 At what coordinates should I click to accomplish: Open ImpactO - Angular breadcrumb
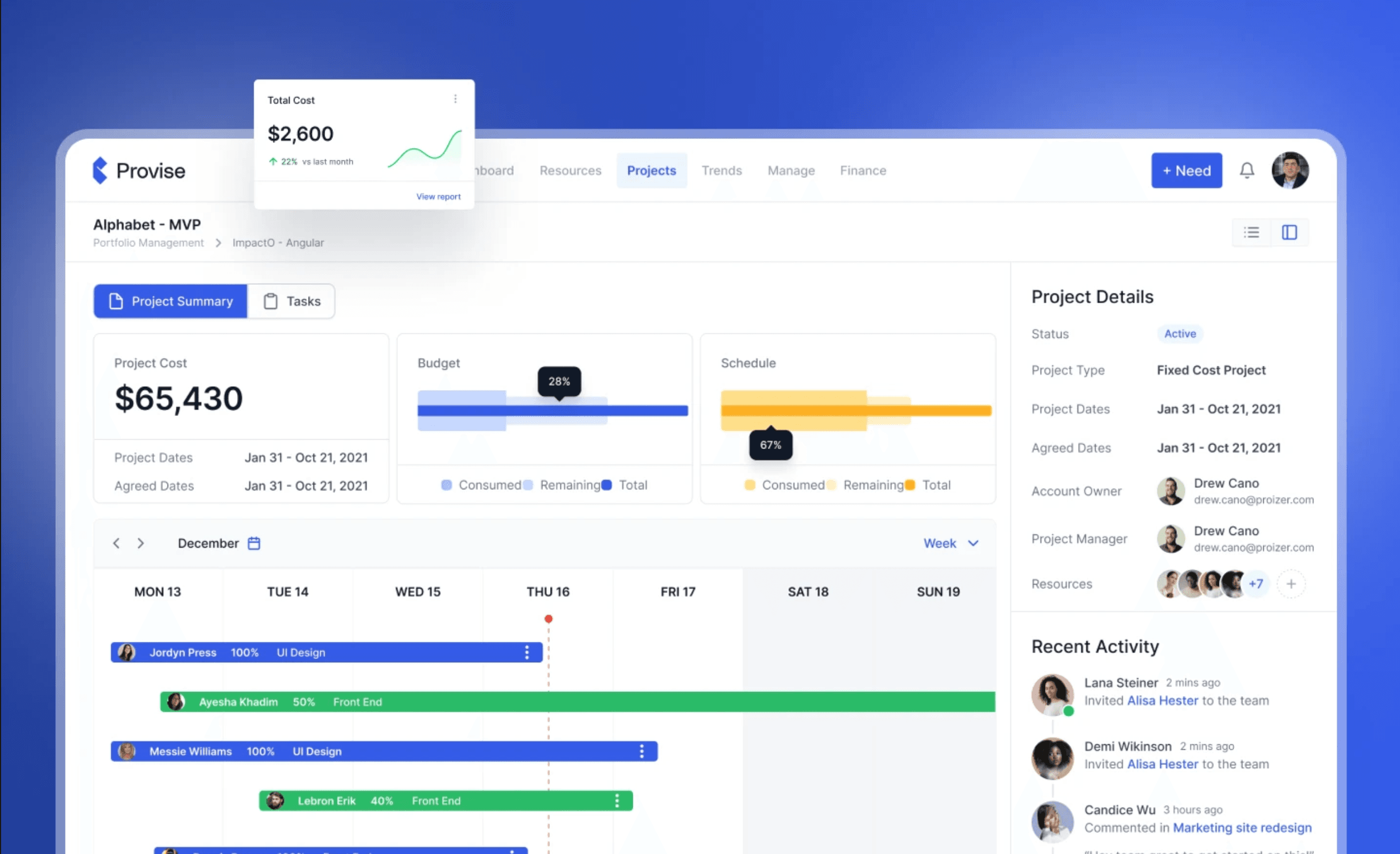coord(278,243)
